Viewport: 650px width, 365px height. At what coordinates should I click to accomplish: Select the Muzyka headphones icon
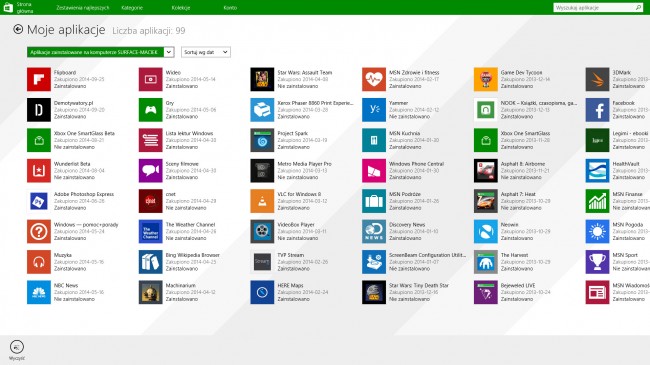[x=39, y=262]
